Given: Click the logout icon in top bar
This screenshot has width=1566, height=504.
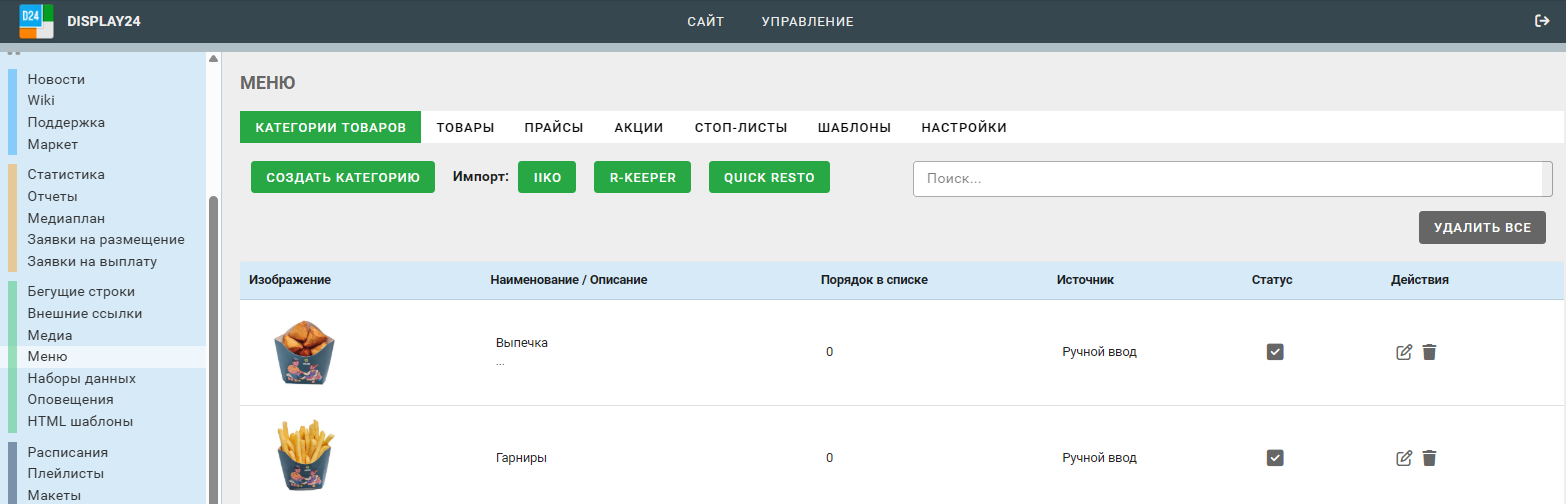Looking at the screenshot, I should coord(1542,21).
